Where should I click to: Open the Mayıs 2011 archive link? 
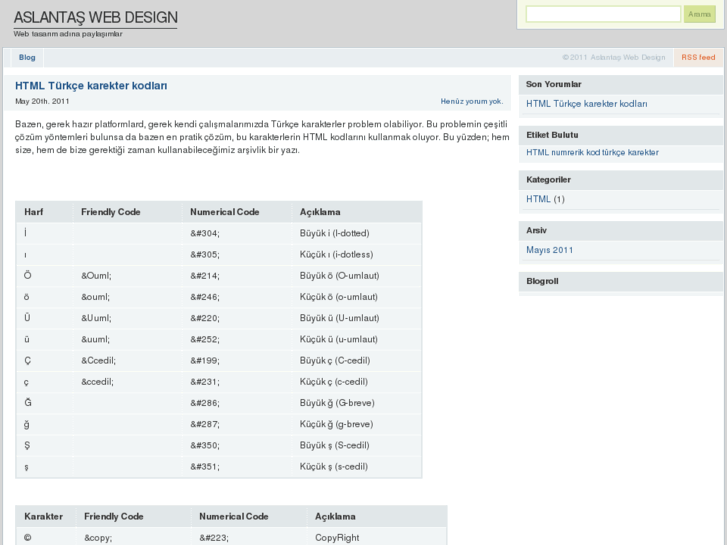pyautogui.click(x=549, y=250)
